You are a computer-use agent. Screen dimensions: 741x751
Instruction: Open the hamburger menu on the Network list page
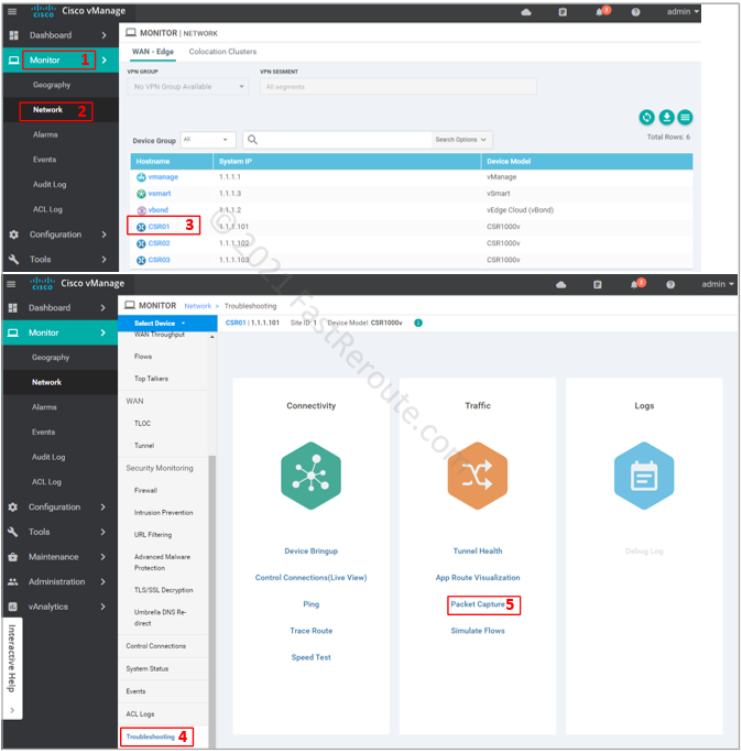[x=12, y=11]
